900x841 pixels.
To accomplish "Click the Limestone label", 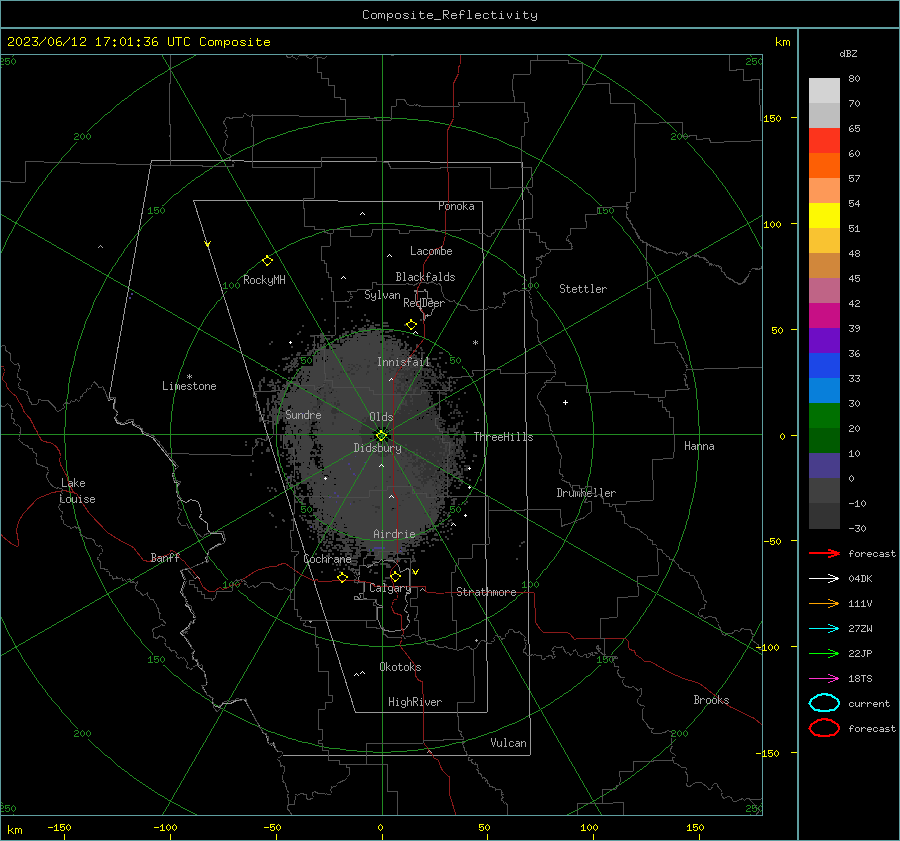I will coord(189,386).
